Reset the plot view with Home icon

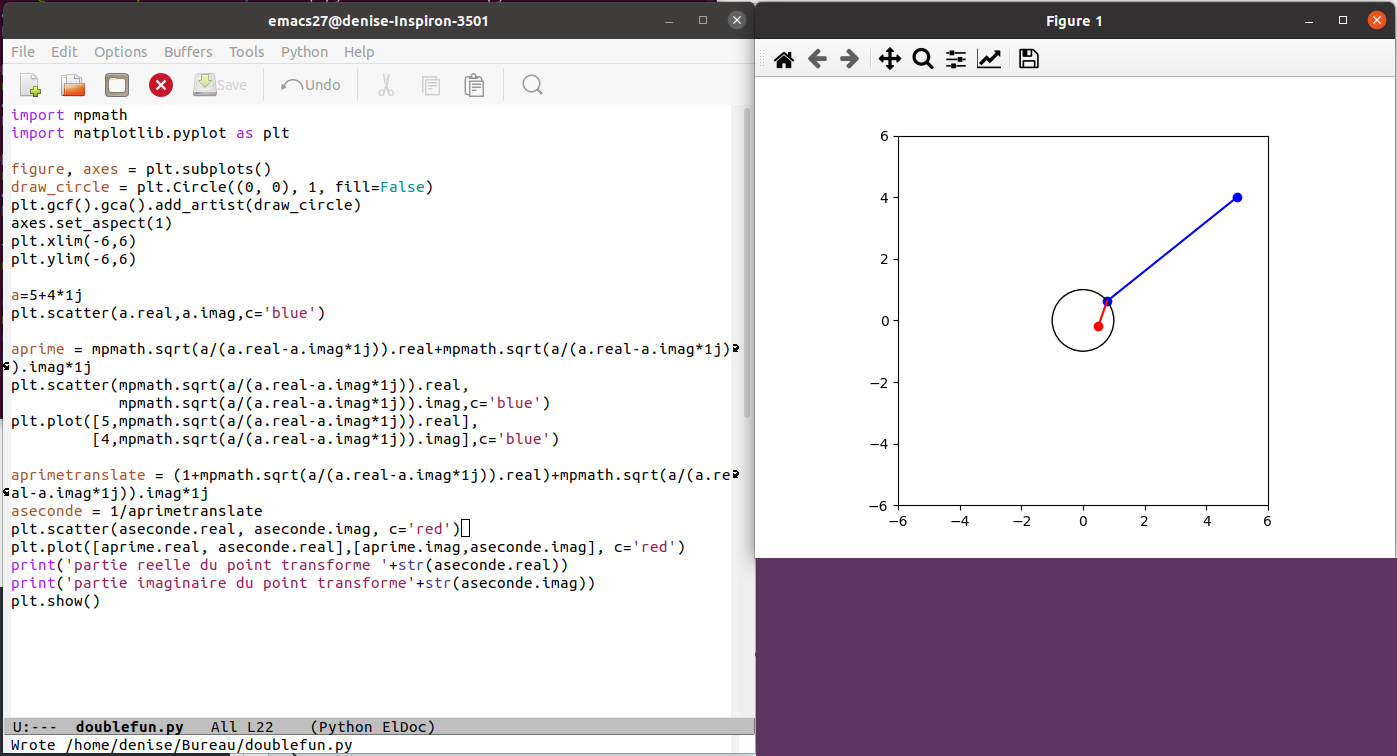(x=784, y=60)
